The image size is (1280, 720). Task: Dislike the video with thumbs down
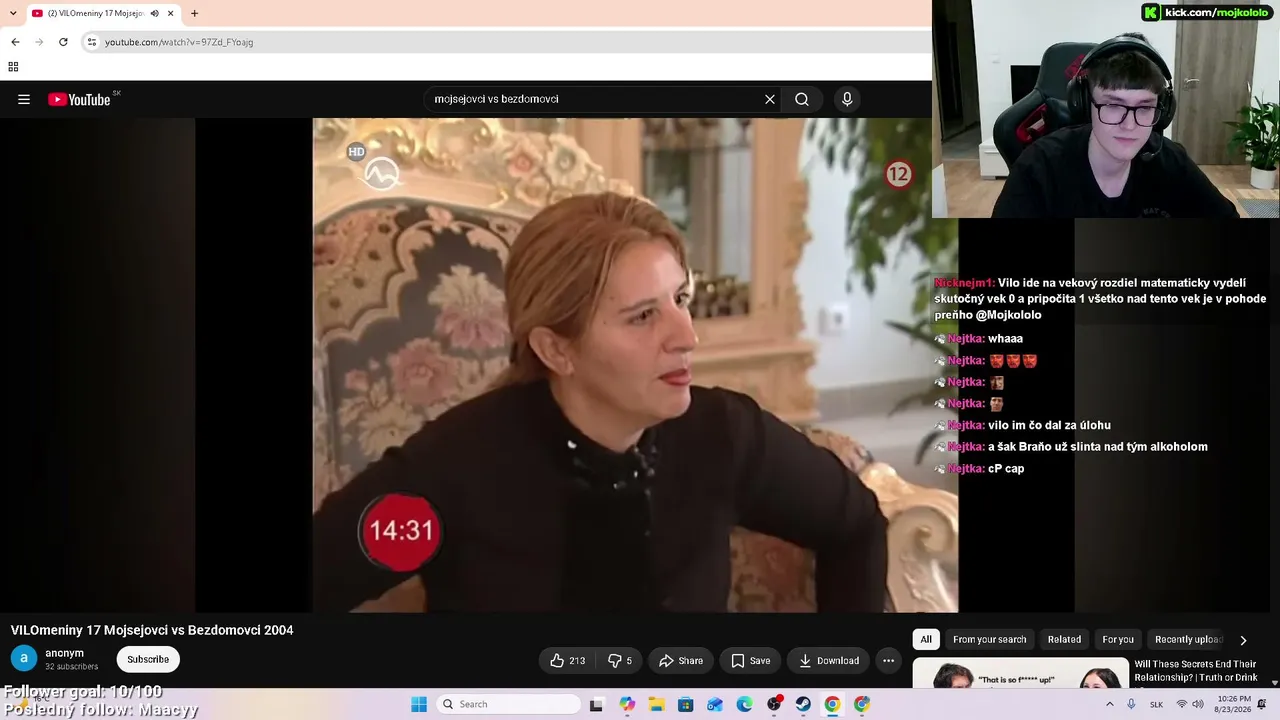(x=620, y=660)
